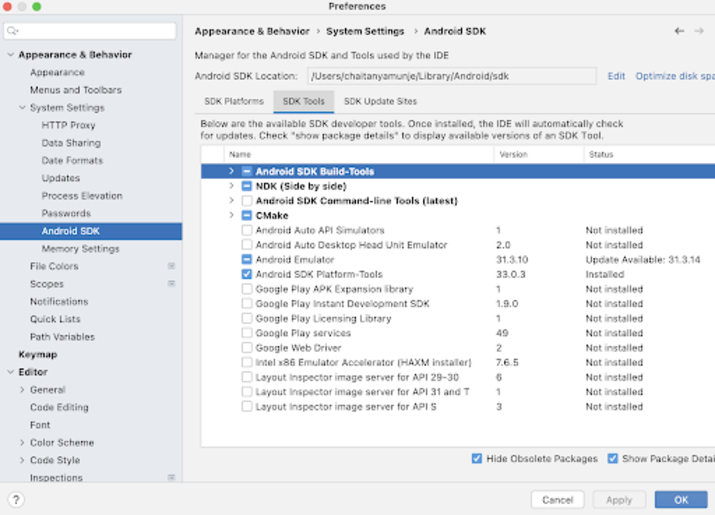Image resolution: width=715 pixels, height=515 pixels.
Task: Switch to the SDK Platforms tab
Action: tap(234, 101)
